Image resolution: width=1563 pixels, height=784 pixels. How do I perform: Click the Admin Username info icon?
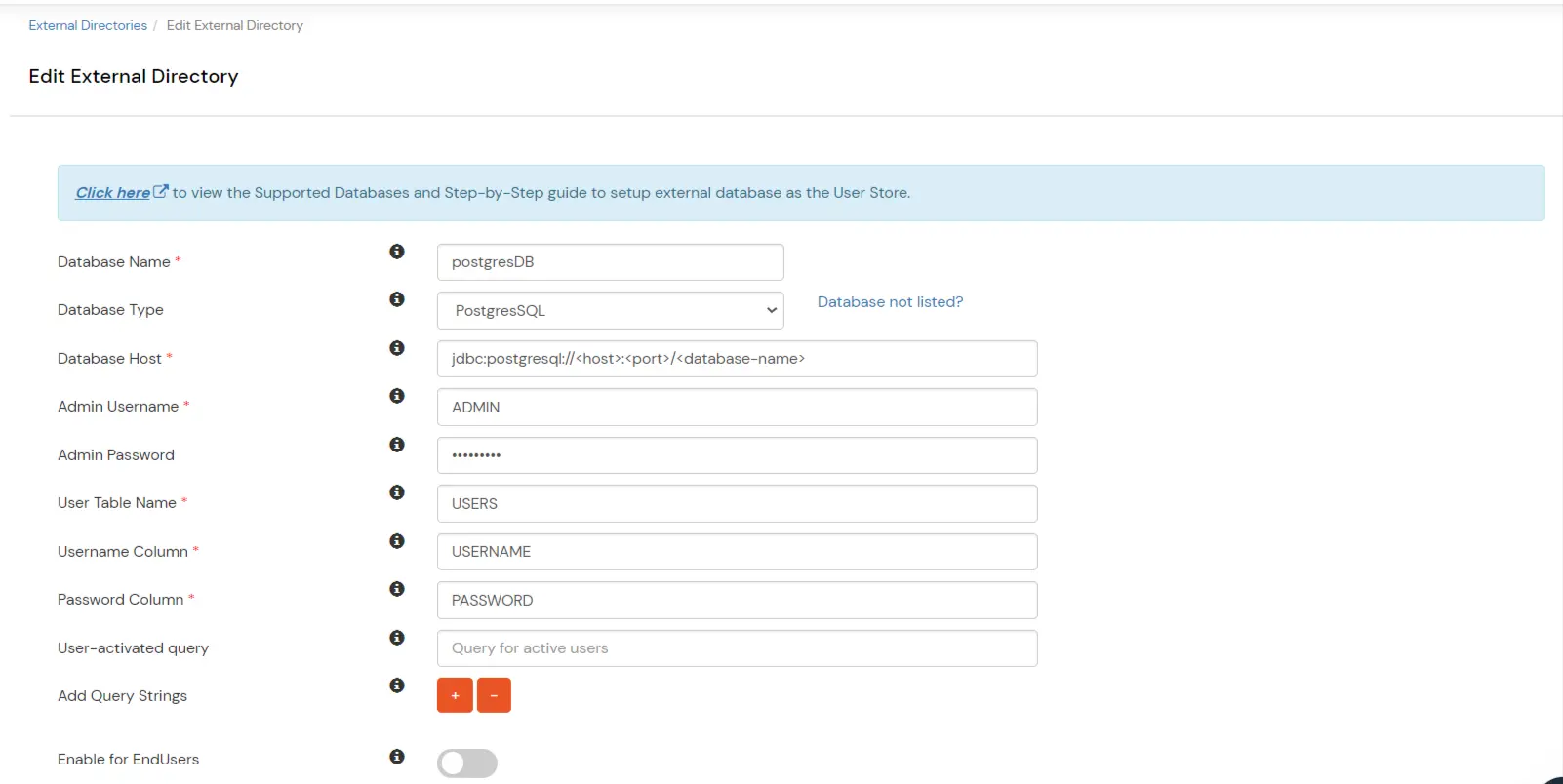[397, 396]
